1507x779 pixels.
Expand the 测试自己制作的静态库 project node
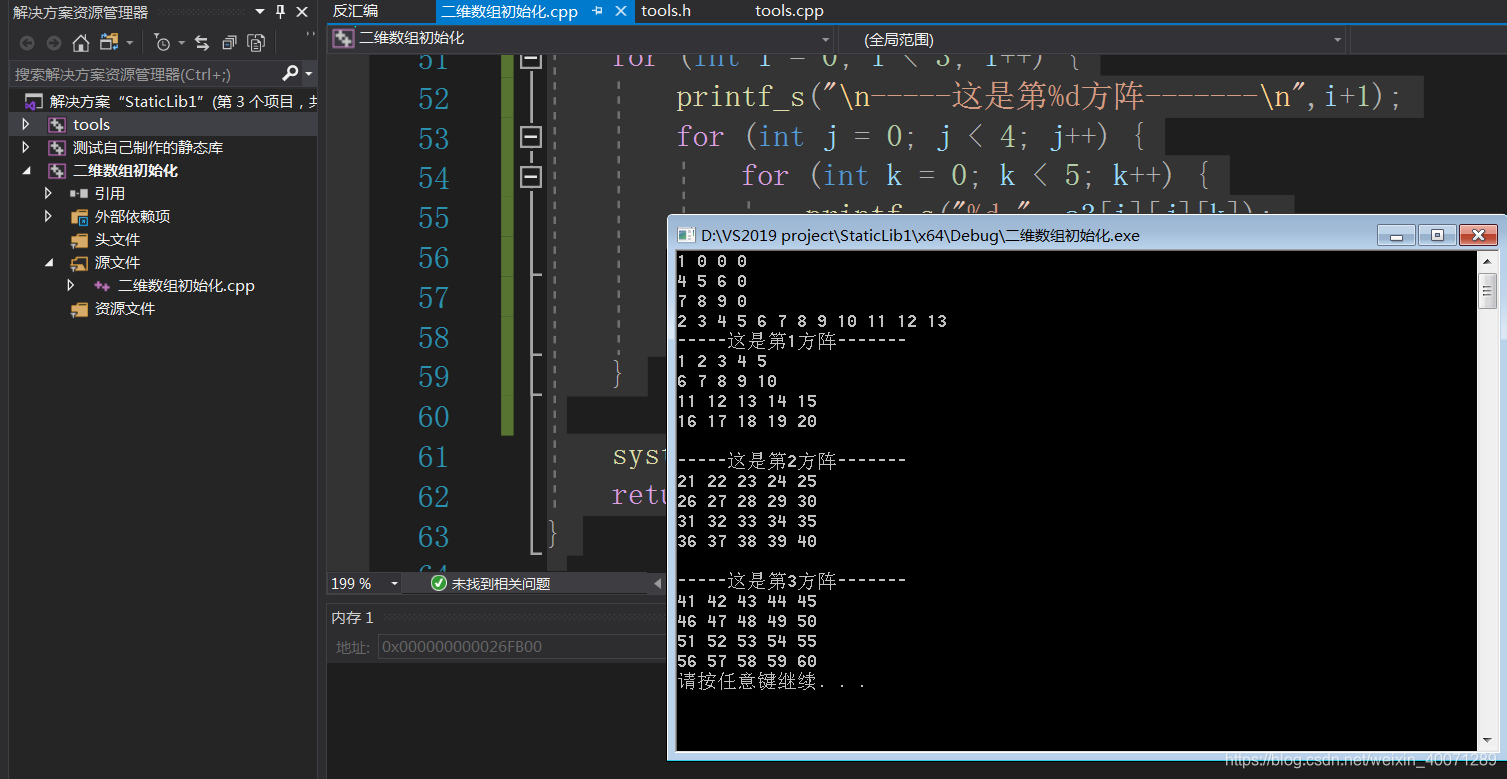[26, 148]
